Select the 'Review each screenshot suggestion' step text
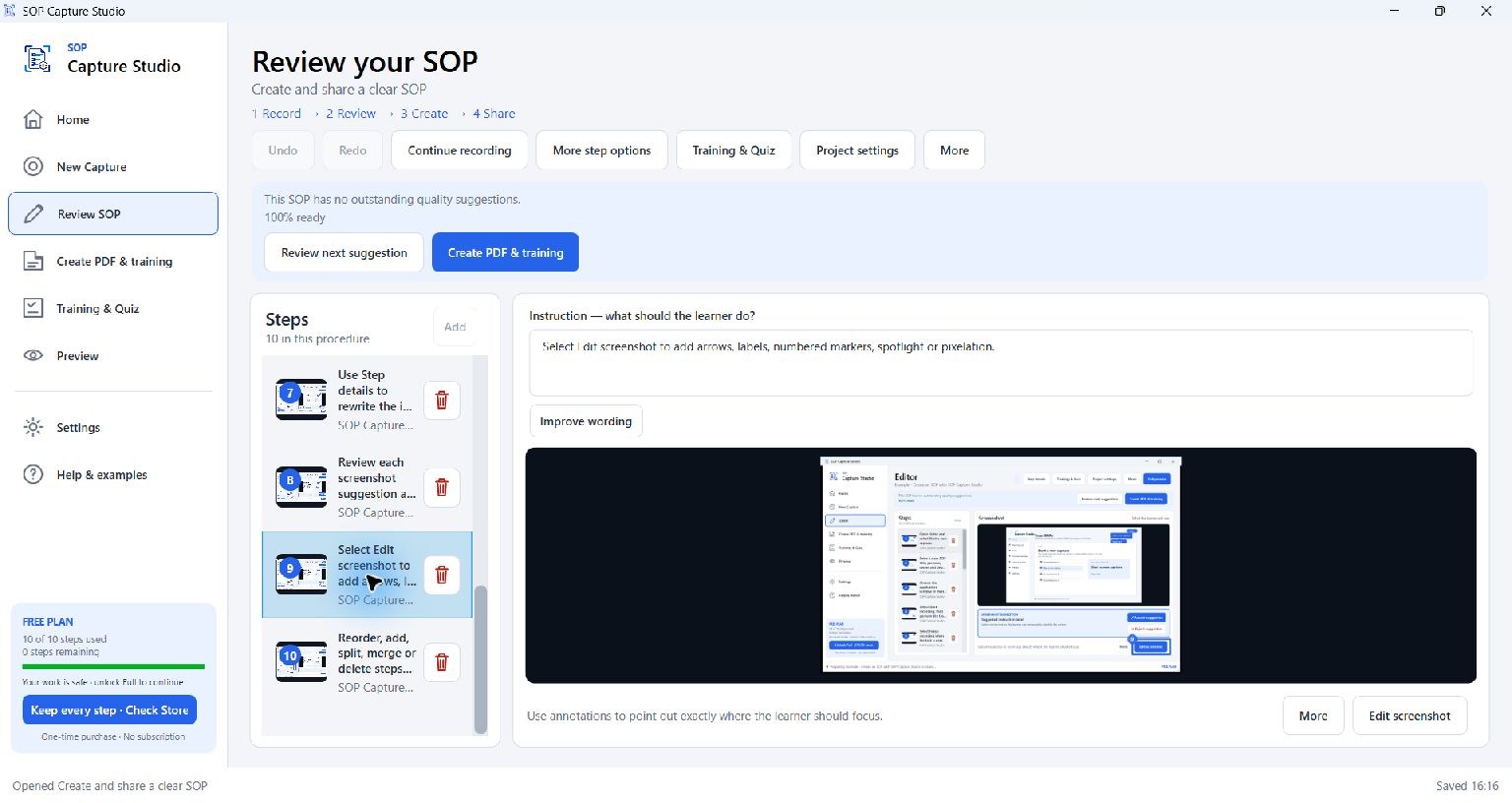The height and width of the screenshot is (803, 1512). pyautogui.click(x=377, y=478)
